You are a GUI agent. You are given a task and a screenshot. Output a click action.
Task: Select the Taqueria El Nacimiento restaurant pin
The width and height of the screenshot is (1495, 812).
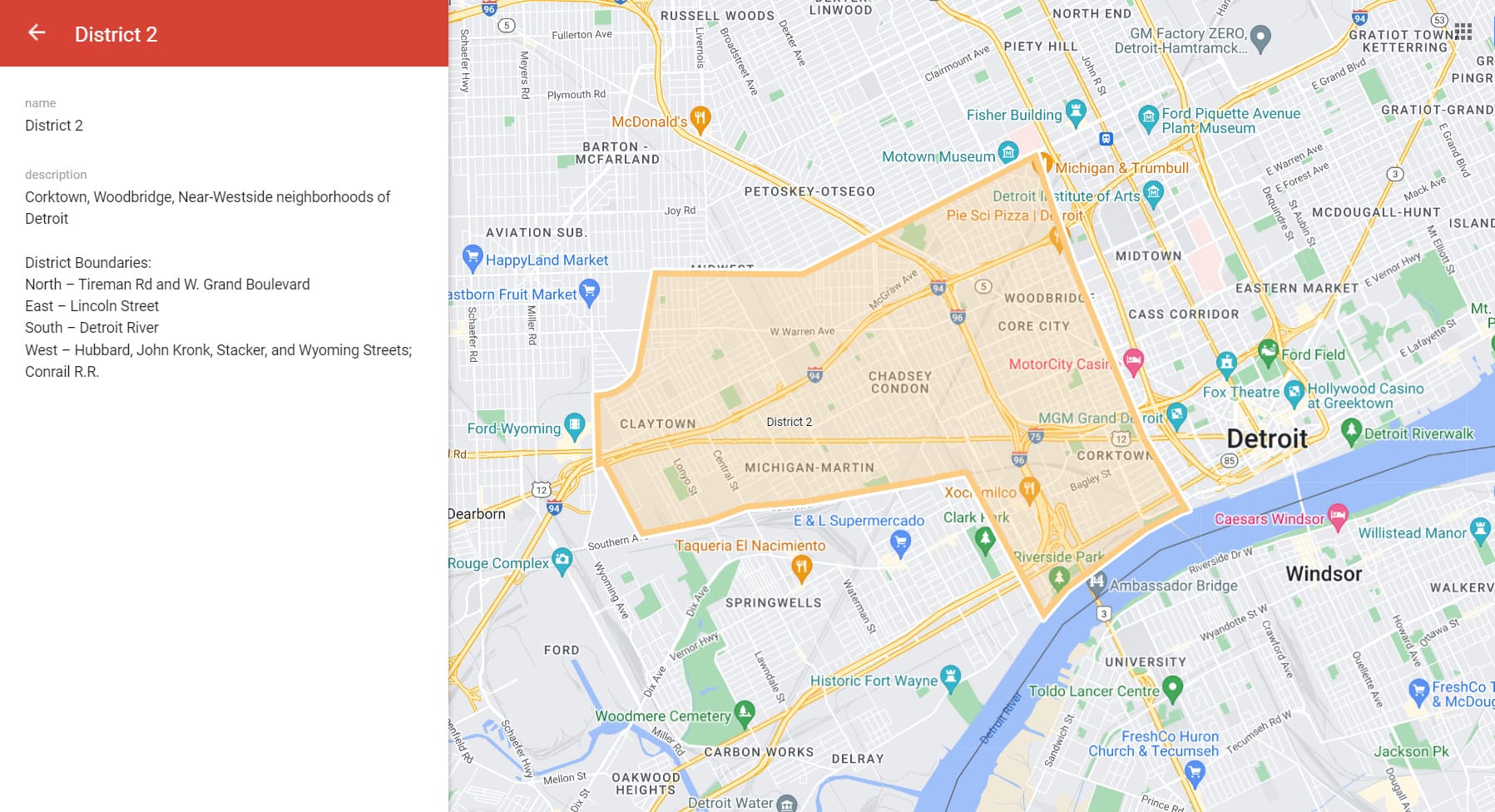click(x=801, y=567)
